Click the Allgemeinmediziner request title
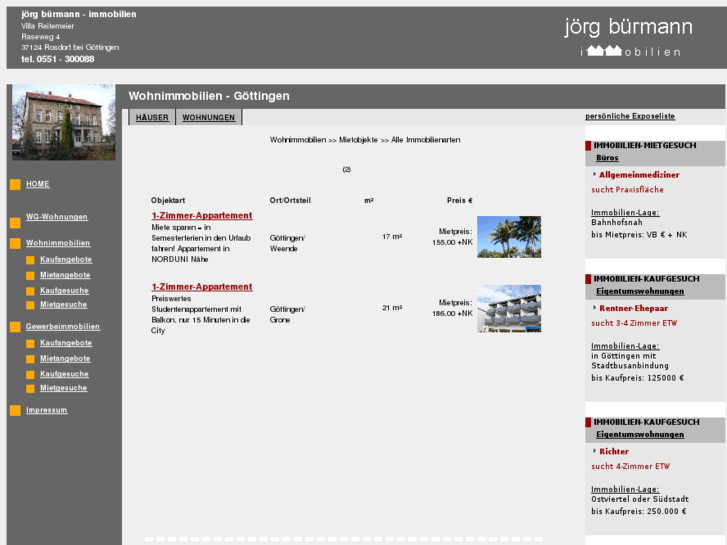The image size is (727, 545). click(639, 175)
